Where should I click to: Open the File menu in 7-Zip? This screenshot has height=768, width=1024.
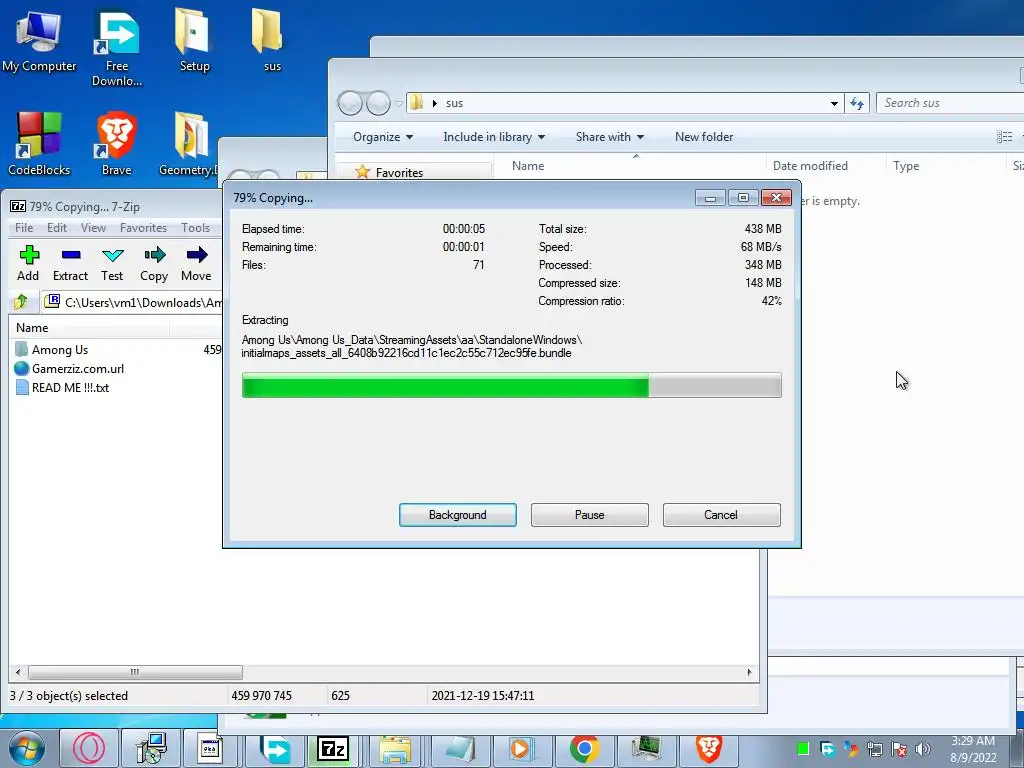click(24, 228)
